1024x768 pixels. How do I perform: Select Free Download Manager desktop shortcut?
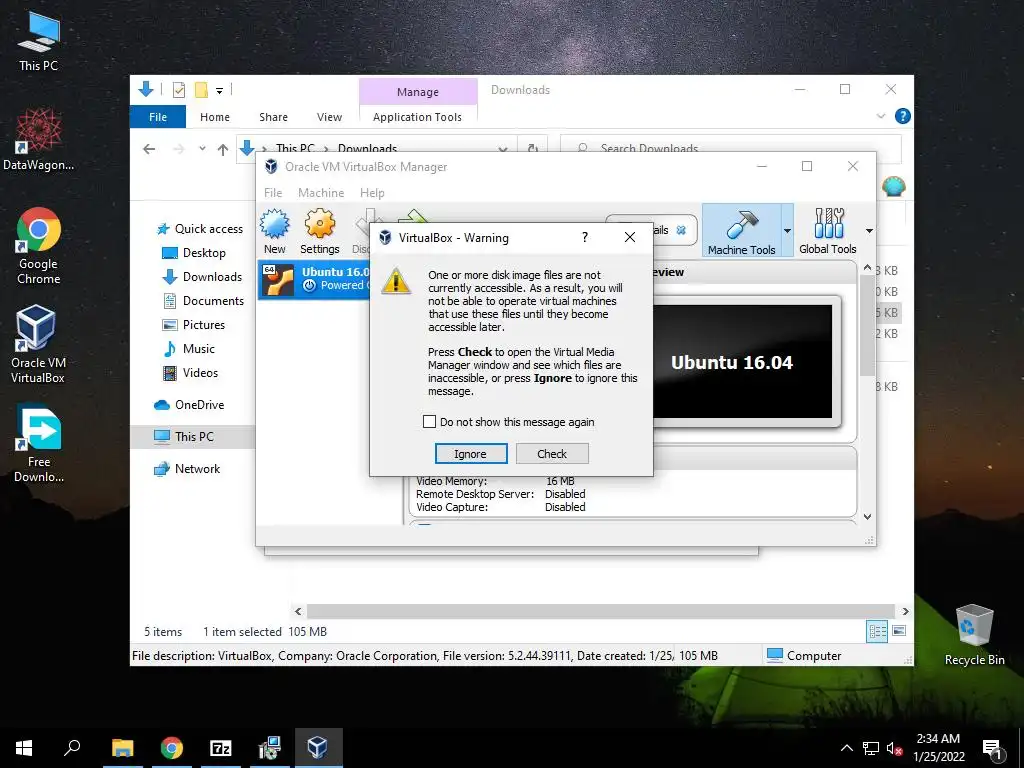coord(39,444)
